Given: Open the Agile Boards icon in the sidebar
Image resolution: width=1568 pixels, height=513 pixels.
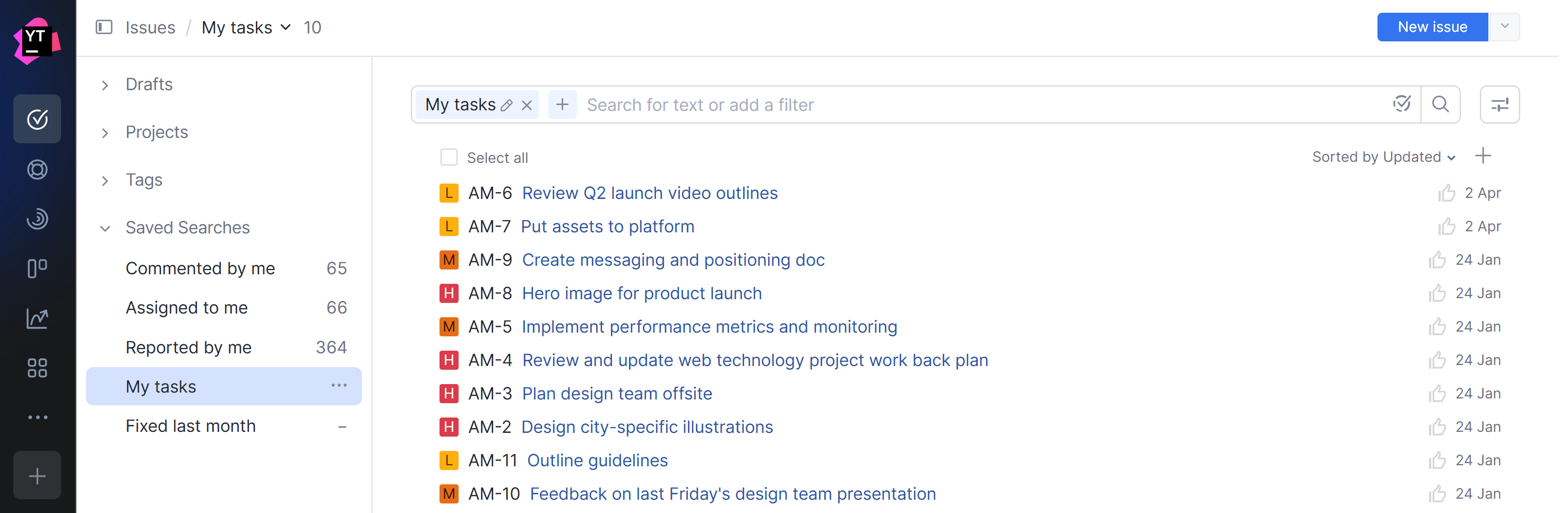Looking at the screenshot, I should pos(37,268).
